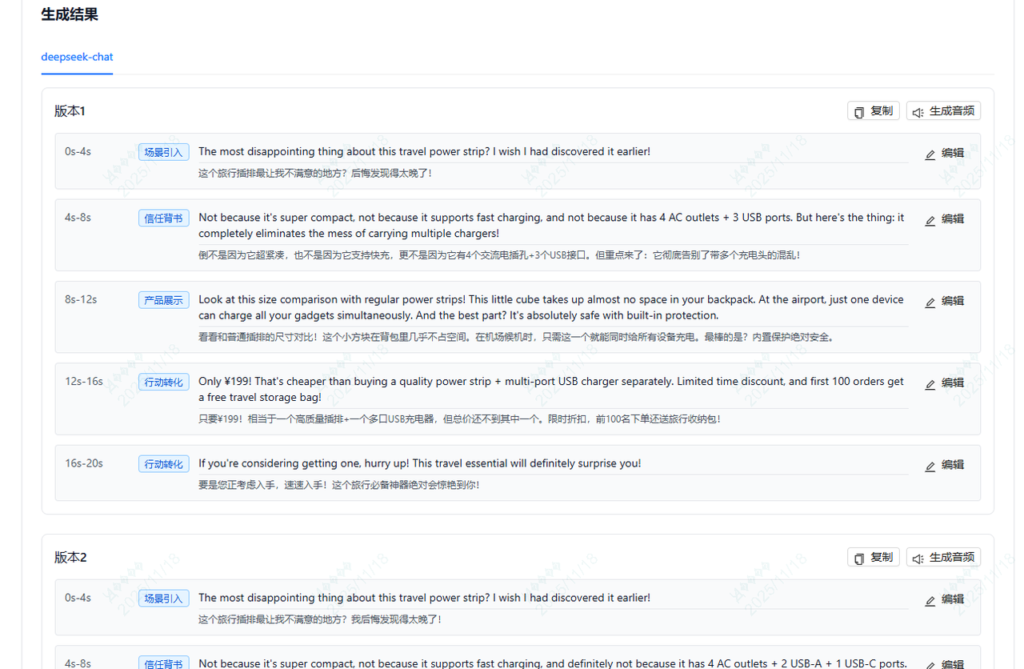
Task: Switch to the deepseek-chat tab
Action: tap(77, 57)
